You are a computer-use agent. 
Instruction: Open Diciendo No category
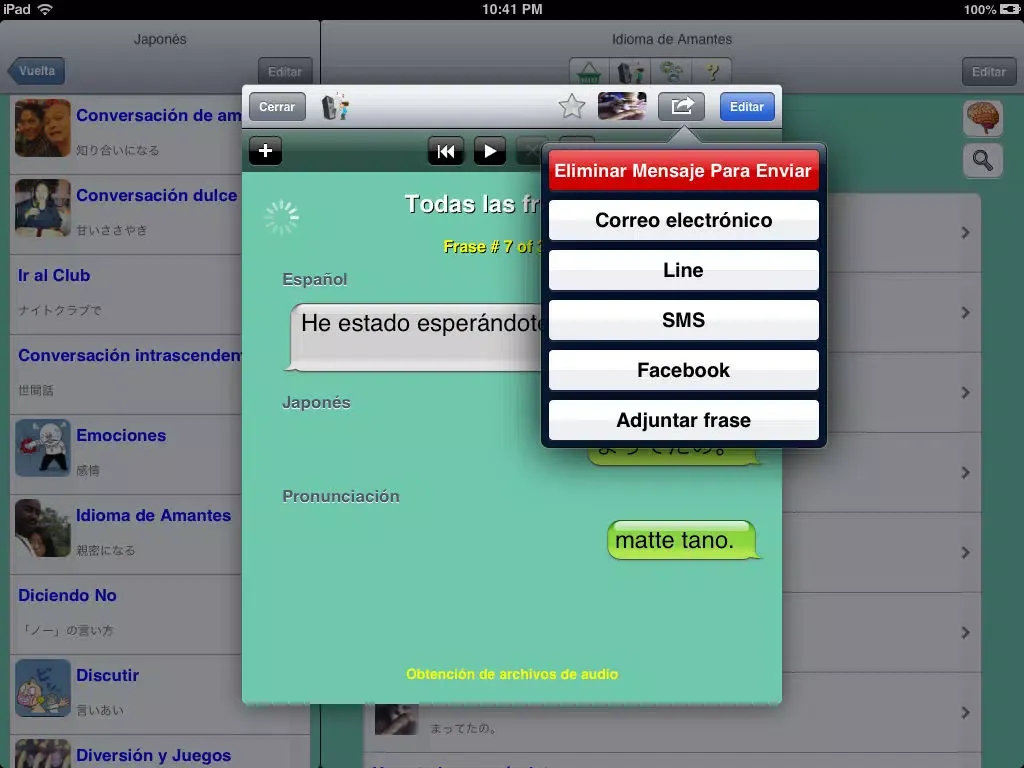[126, 615]
